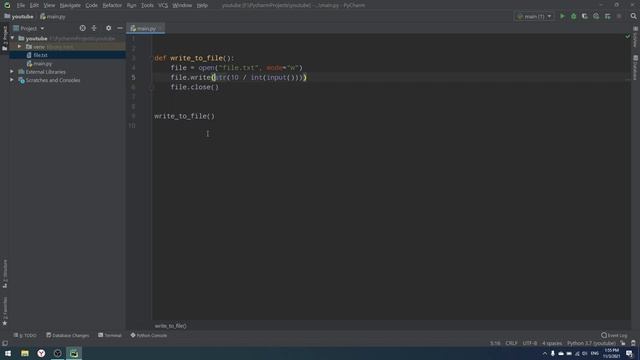Click the Profile run icon in top toolbar
The width and height of the screenshot is (640, 360).
pos(596,16)
